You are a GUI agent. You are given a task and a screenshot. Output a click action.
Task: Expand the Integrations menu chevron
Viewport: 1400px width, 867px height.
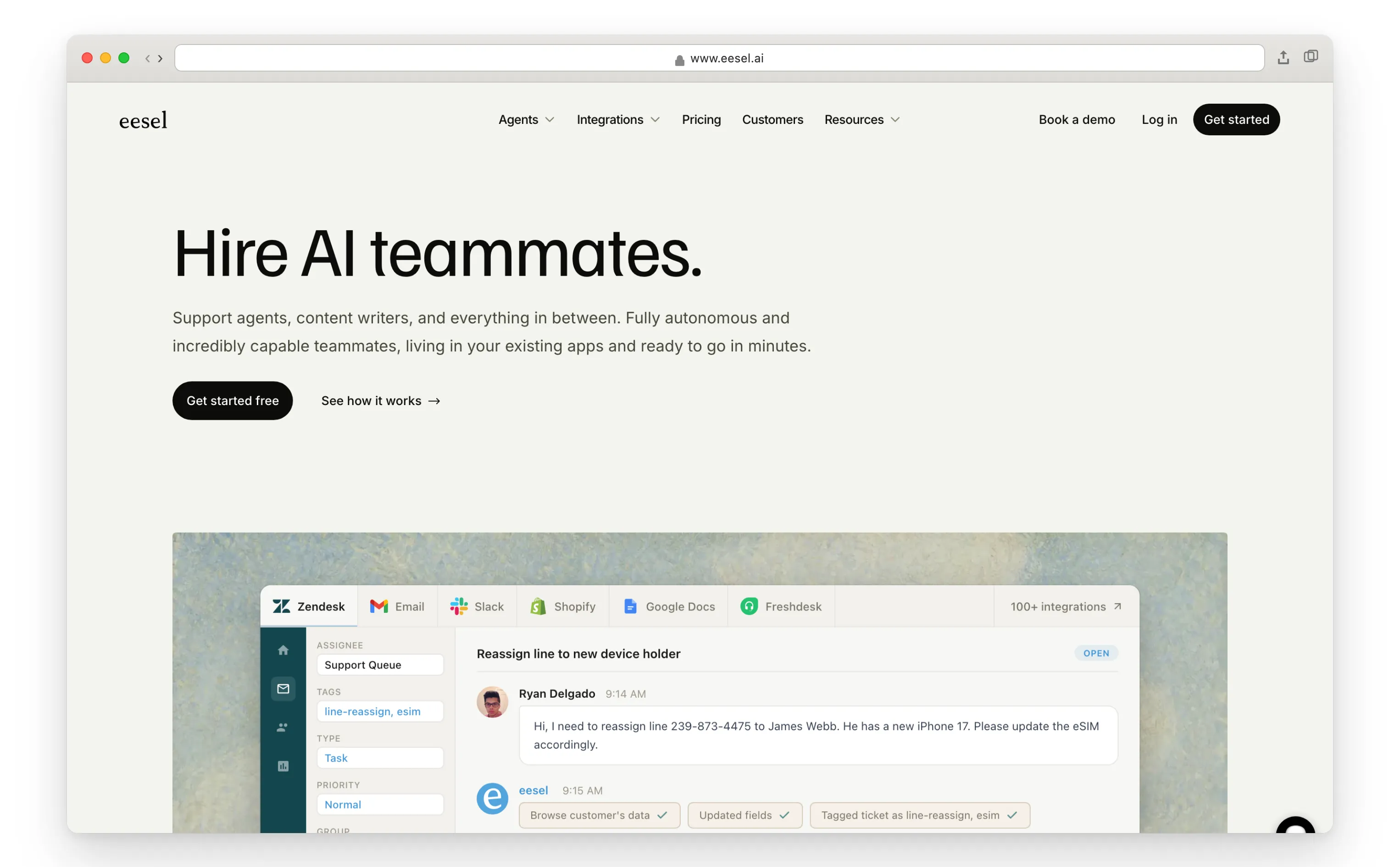[x=655, y=120]
